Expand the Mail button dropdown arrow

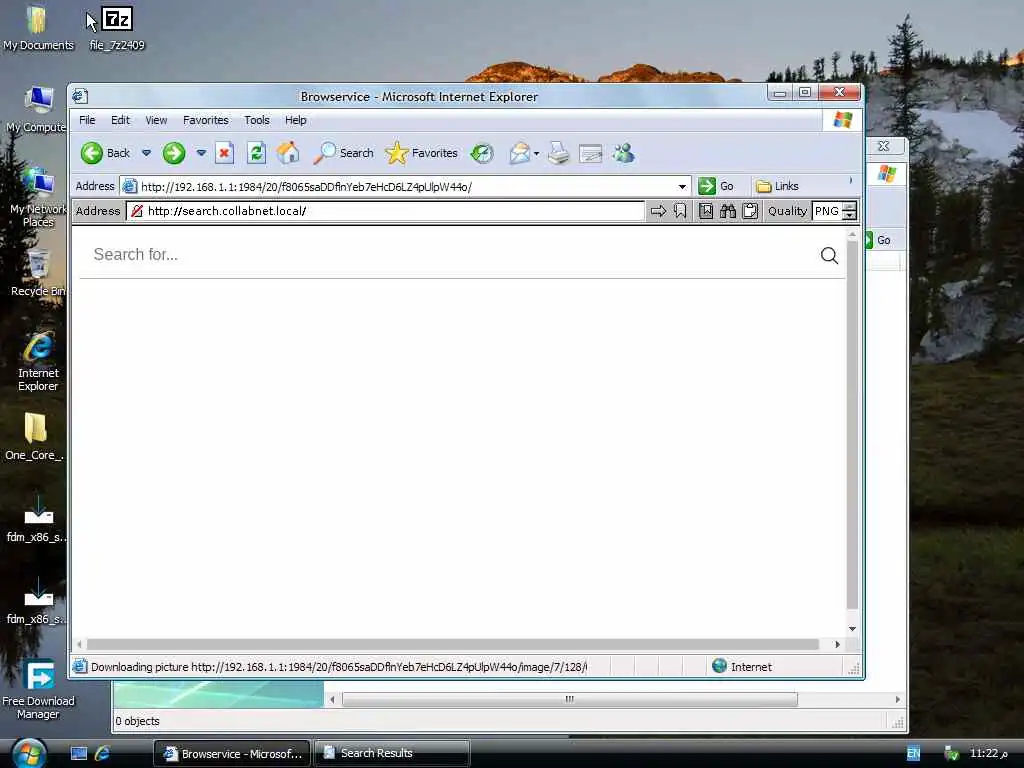click(536, 154)
